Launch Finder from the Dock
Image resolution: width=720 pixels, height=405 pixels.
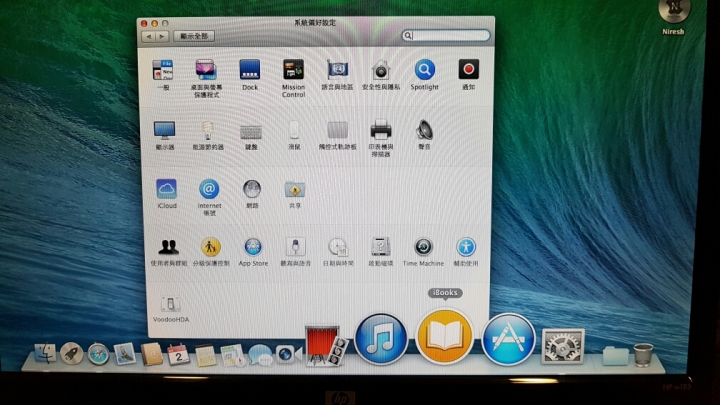point(45,354)
